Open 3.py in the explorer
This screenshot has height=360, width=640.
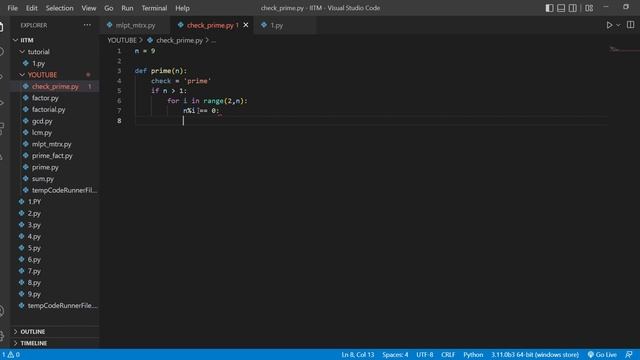34,225
